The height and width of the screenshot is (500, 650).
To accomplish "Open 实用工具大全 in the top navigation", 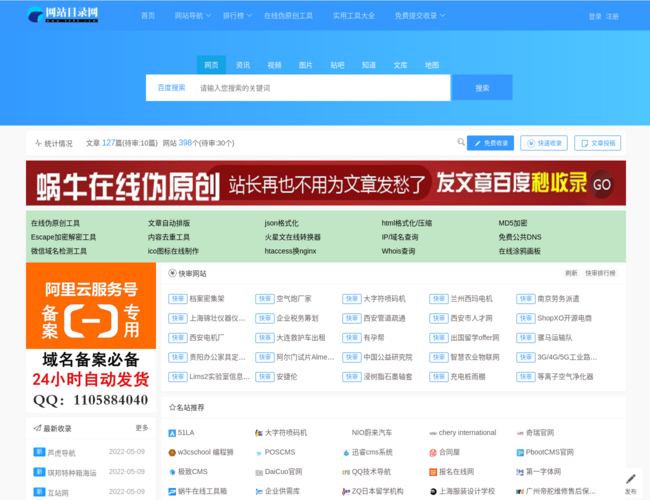I will point(354,16).
